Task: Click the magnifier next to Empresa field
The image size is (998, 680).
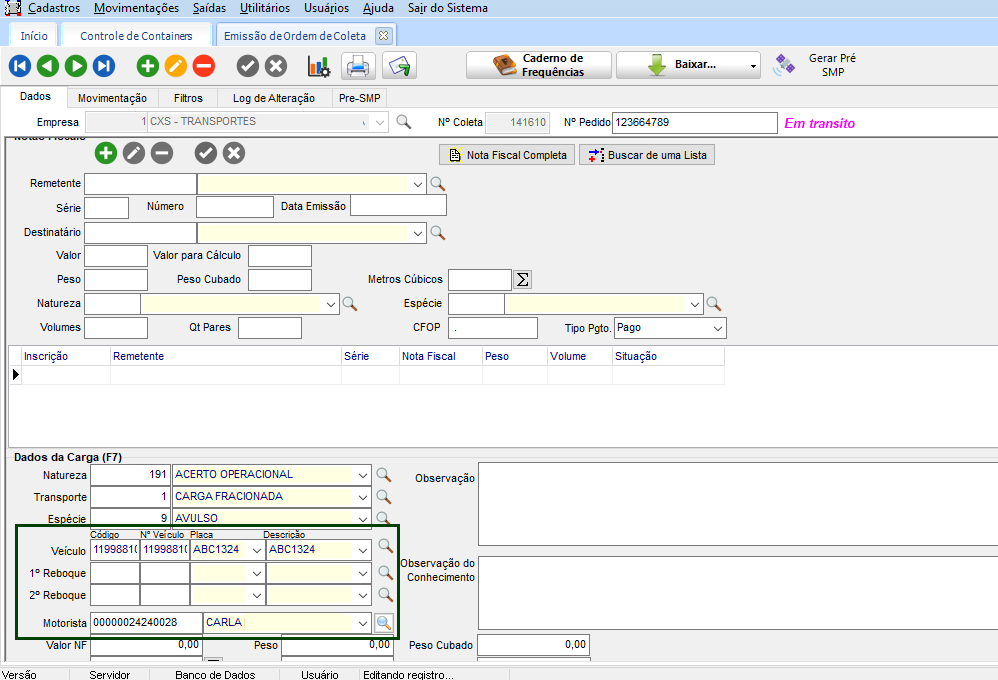Action: [404, 122]
